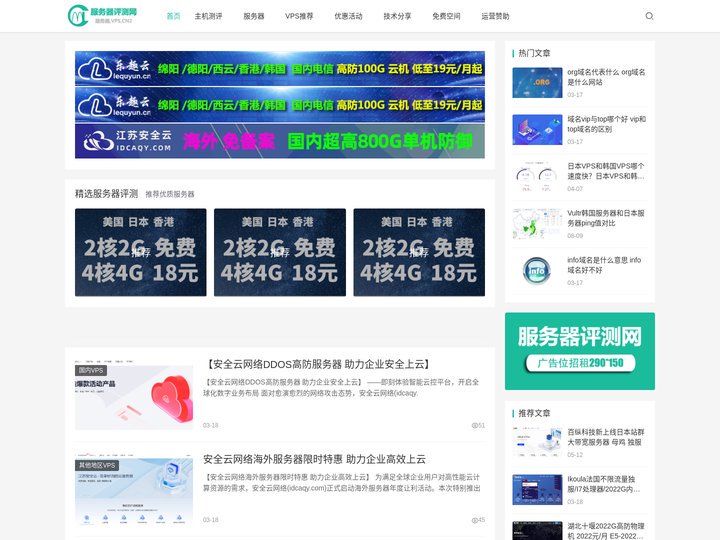Viewport: 720px width, 540px height.
Task: Open the .ORG article thumbnail
Action: pyautogui.click(x=537, y=83)
